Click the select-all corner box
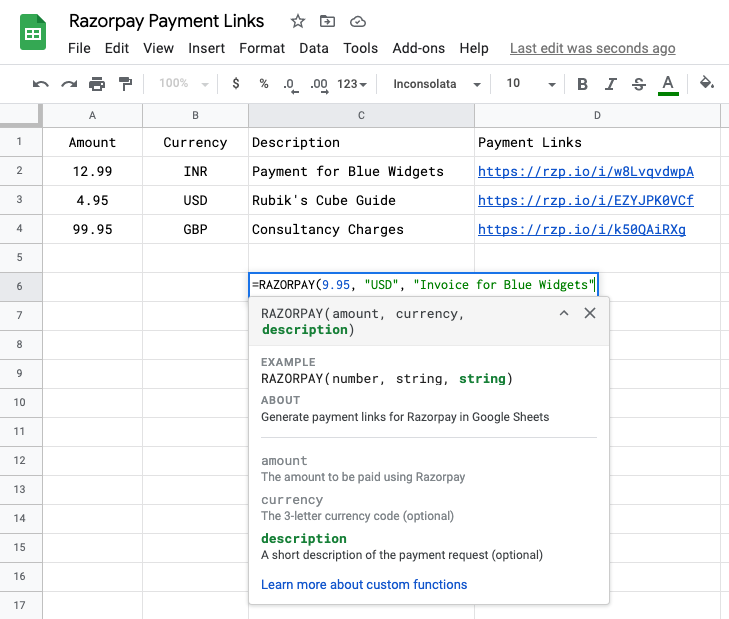Image resolution: width=729 pixels, height=619 pixels. pos(20,114)
